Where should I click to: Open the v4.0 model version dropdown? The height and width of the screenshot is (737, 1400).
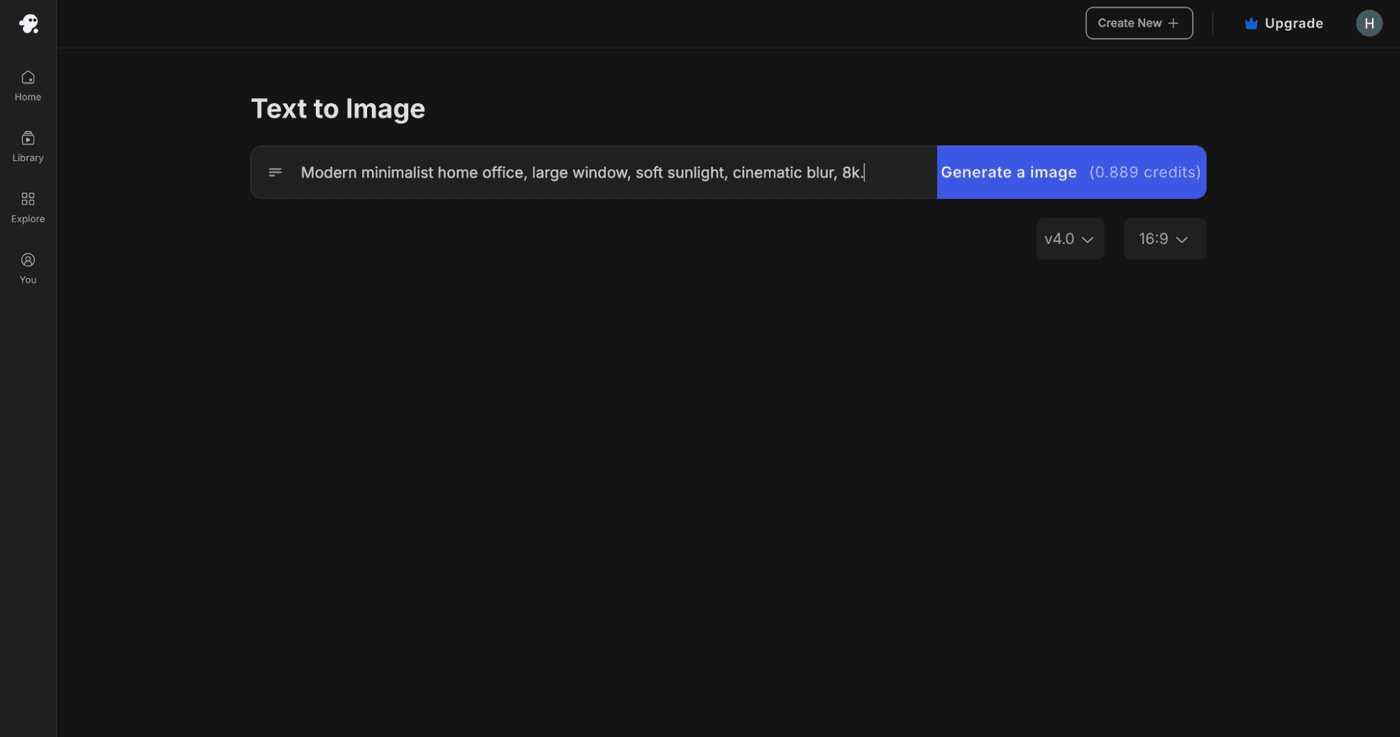(1069, 239)
